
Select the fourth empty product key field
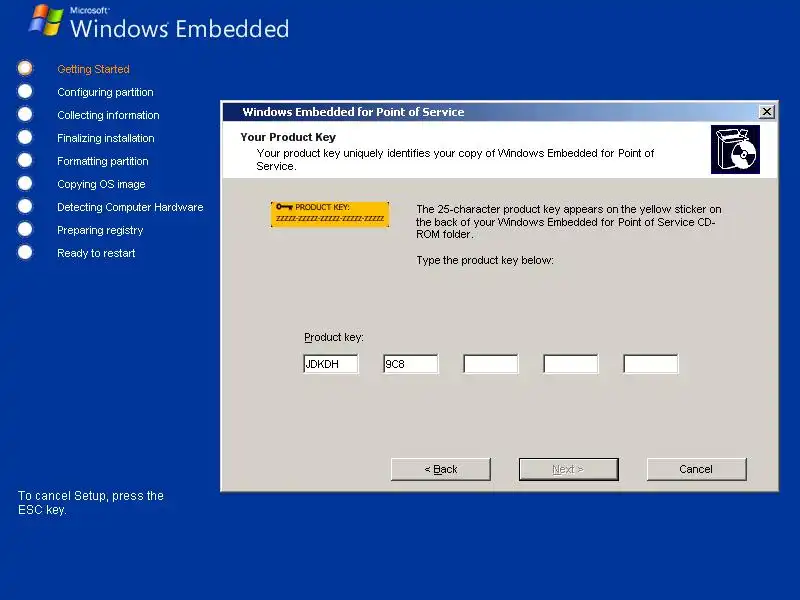pyautogui.click(x=571, y=364)
